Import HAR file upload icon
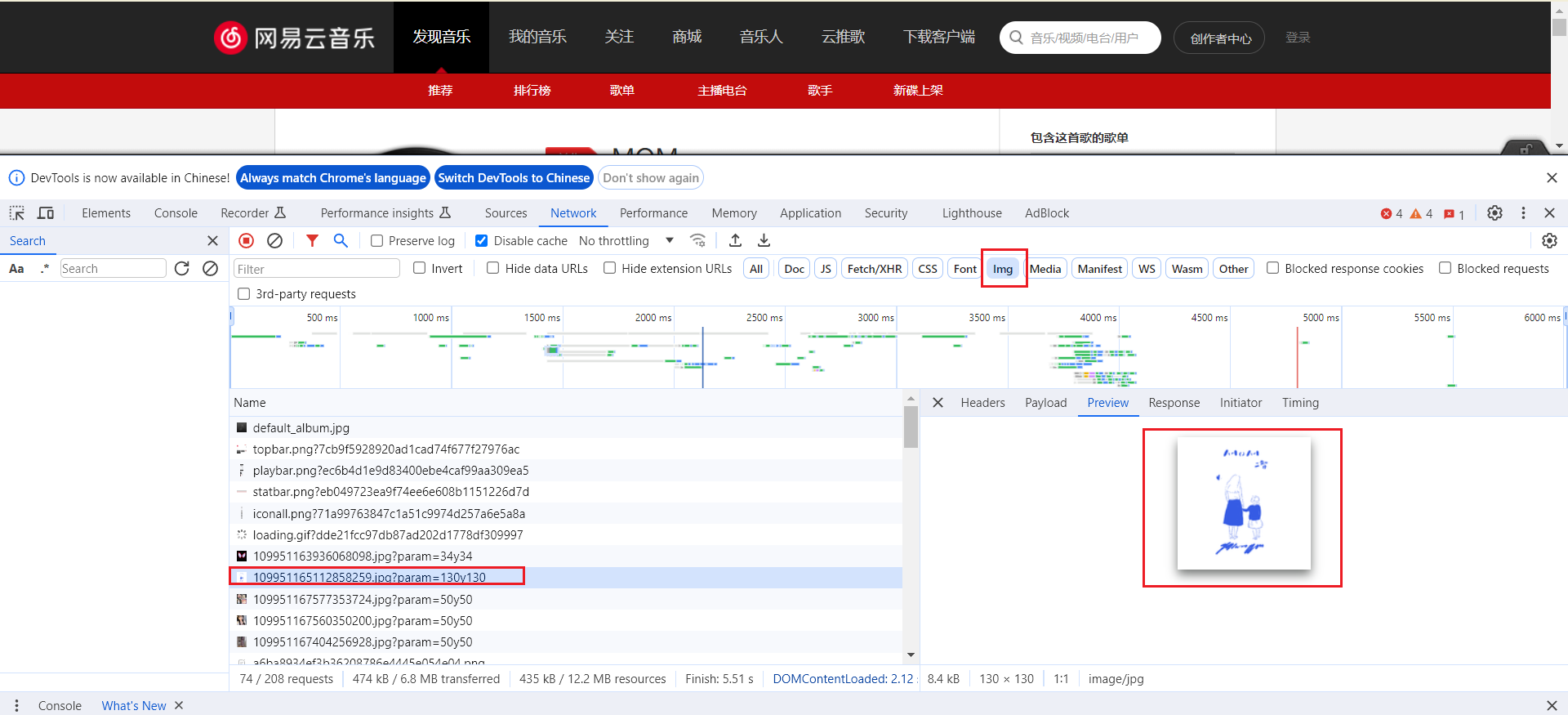The height and width of the screenshot is (715, 1568). tap(735, 240)
